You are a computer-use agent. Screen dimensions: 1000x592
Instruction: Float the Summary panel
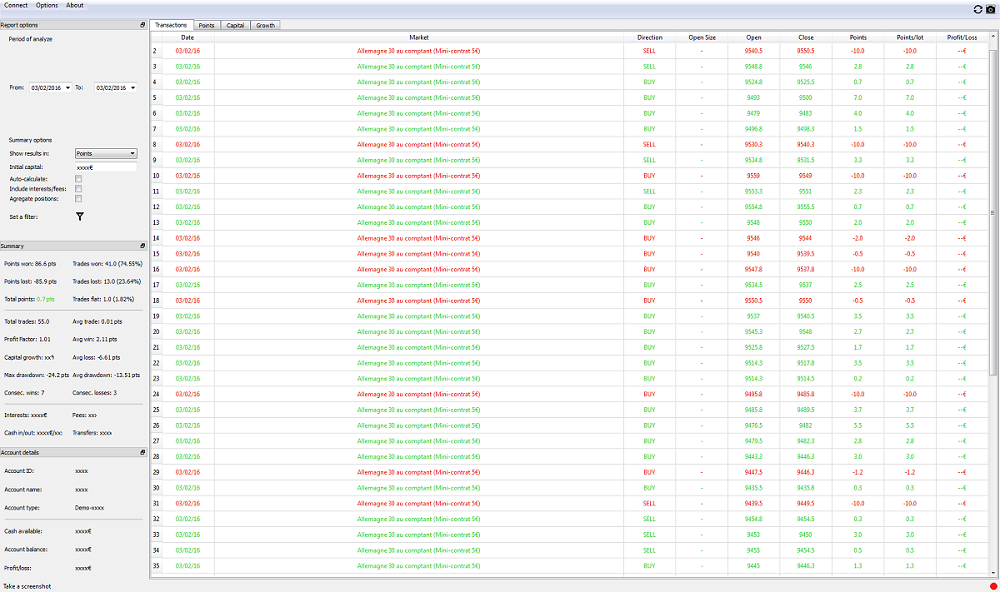[x=142, y=246]
